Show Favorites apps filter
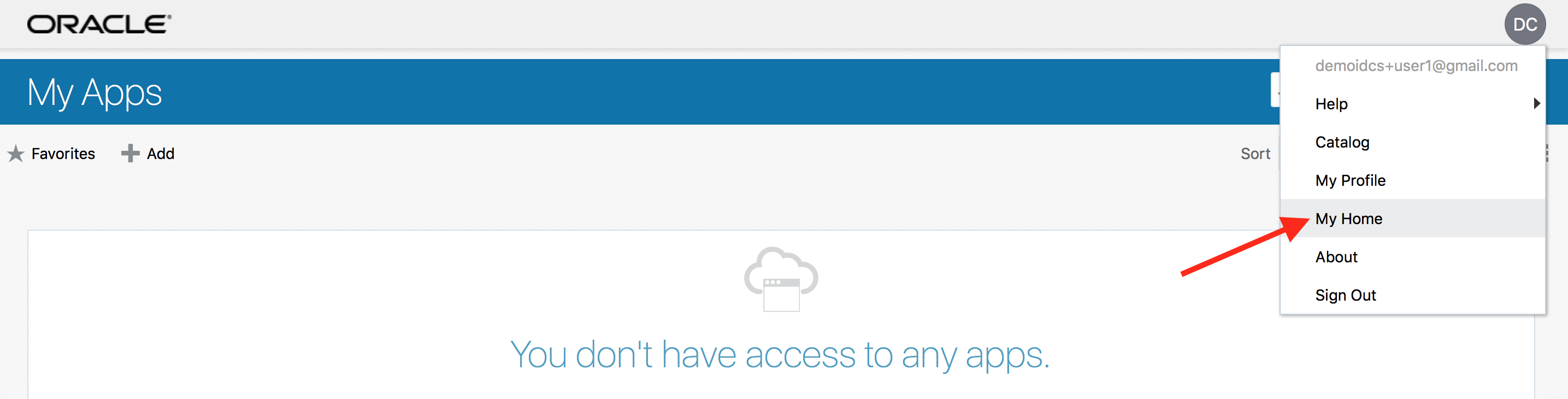The image size is (1568, 399). (63, 154)
